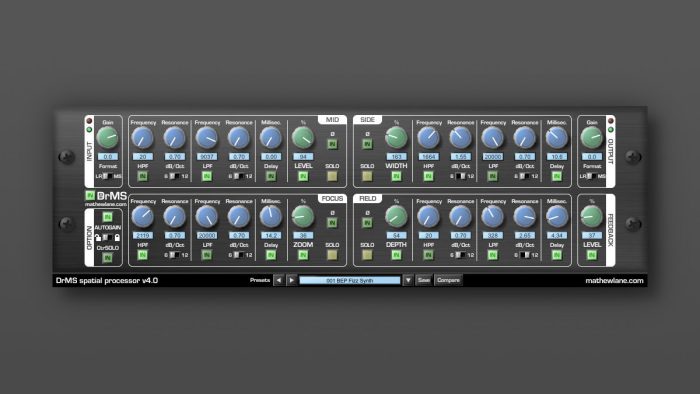
Task: Toggle the AUTOGAIN IN button
Action: (x=108, y=217)
